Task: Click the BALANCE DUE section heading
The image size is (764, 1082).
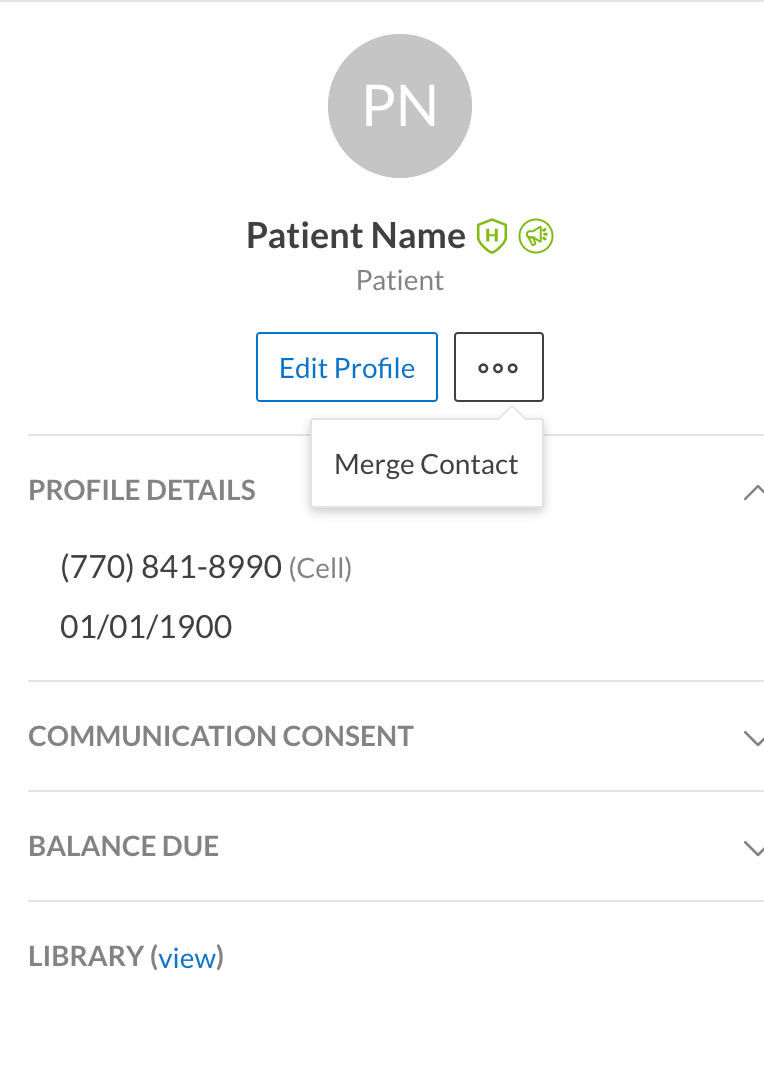Action: click(124, 846)
